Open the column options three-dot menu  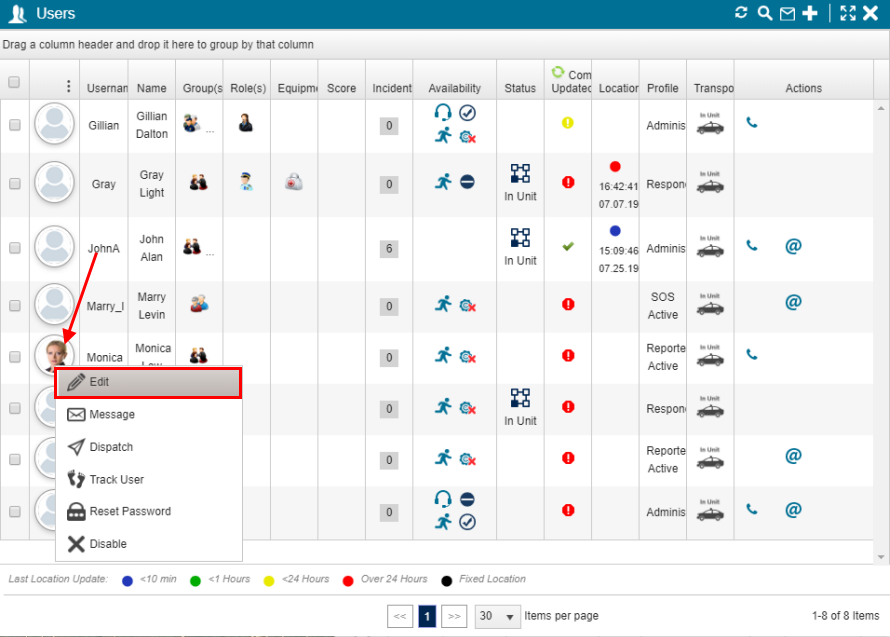pos(68,87)
